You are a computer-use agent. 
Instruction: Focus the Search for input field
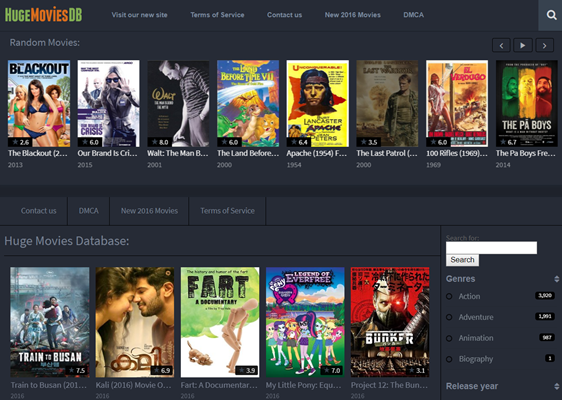[491, 248]
